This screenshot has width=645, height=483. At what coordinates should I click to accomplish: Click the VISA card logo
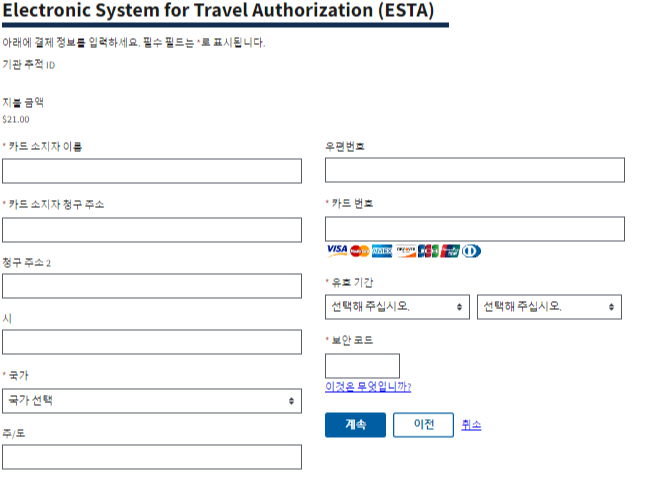tap(337, 251)
